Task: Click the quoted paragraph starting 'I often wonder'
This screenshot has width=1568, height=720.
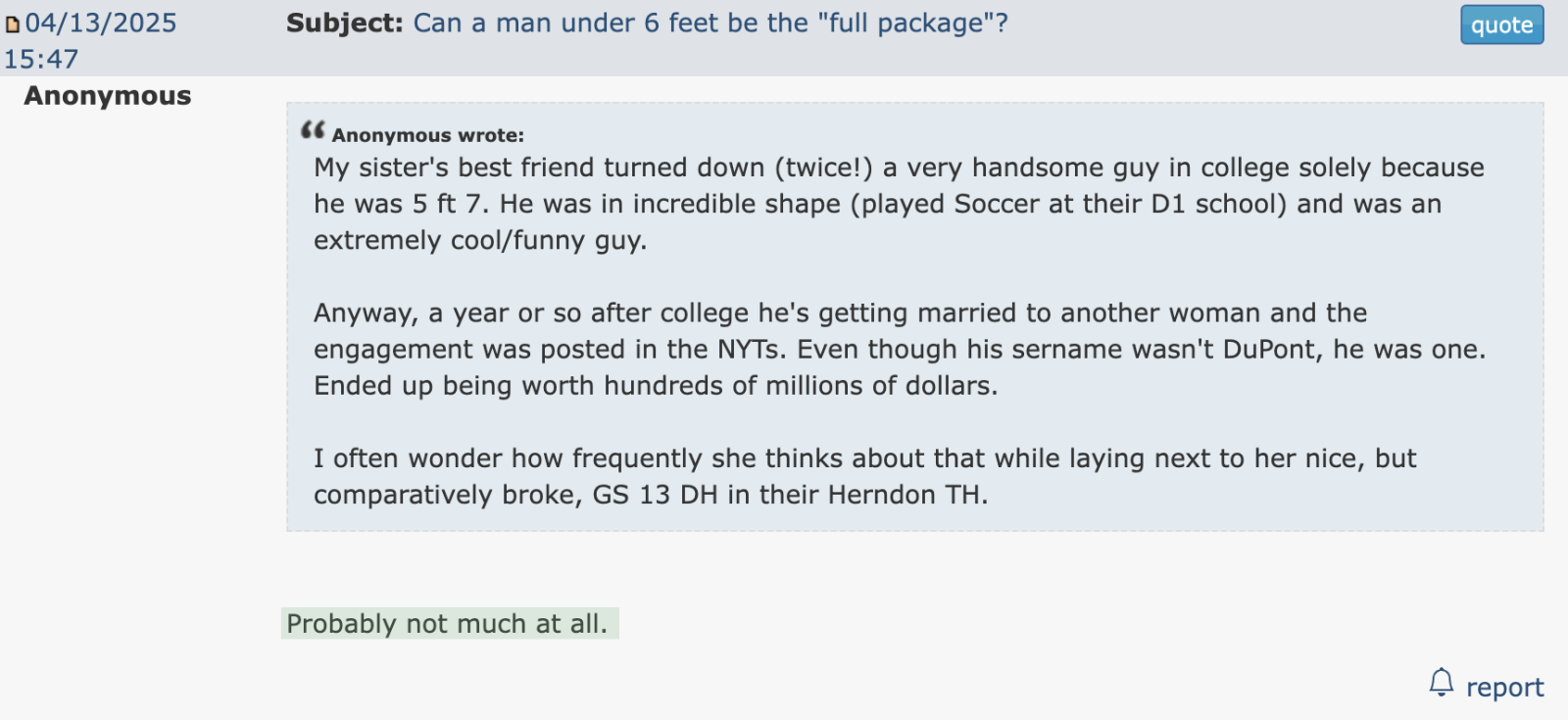Action: pos(865,476)
